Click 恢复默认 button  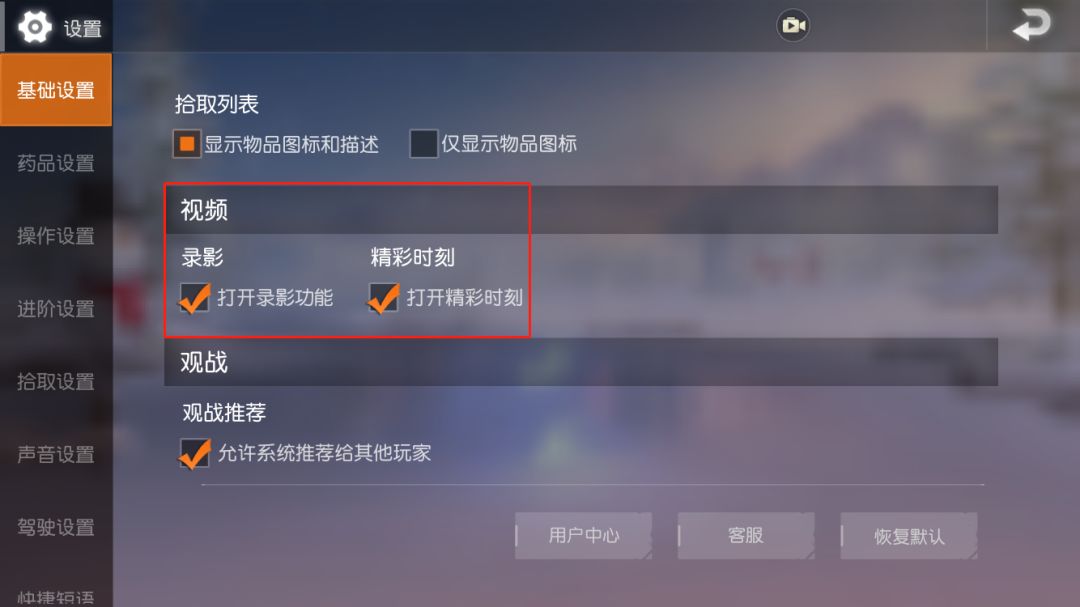tap(908, 535)
